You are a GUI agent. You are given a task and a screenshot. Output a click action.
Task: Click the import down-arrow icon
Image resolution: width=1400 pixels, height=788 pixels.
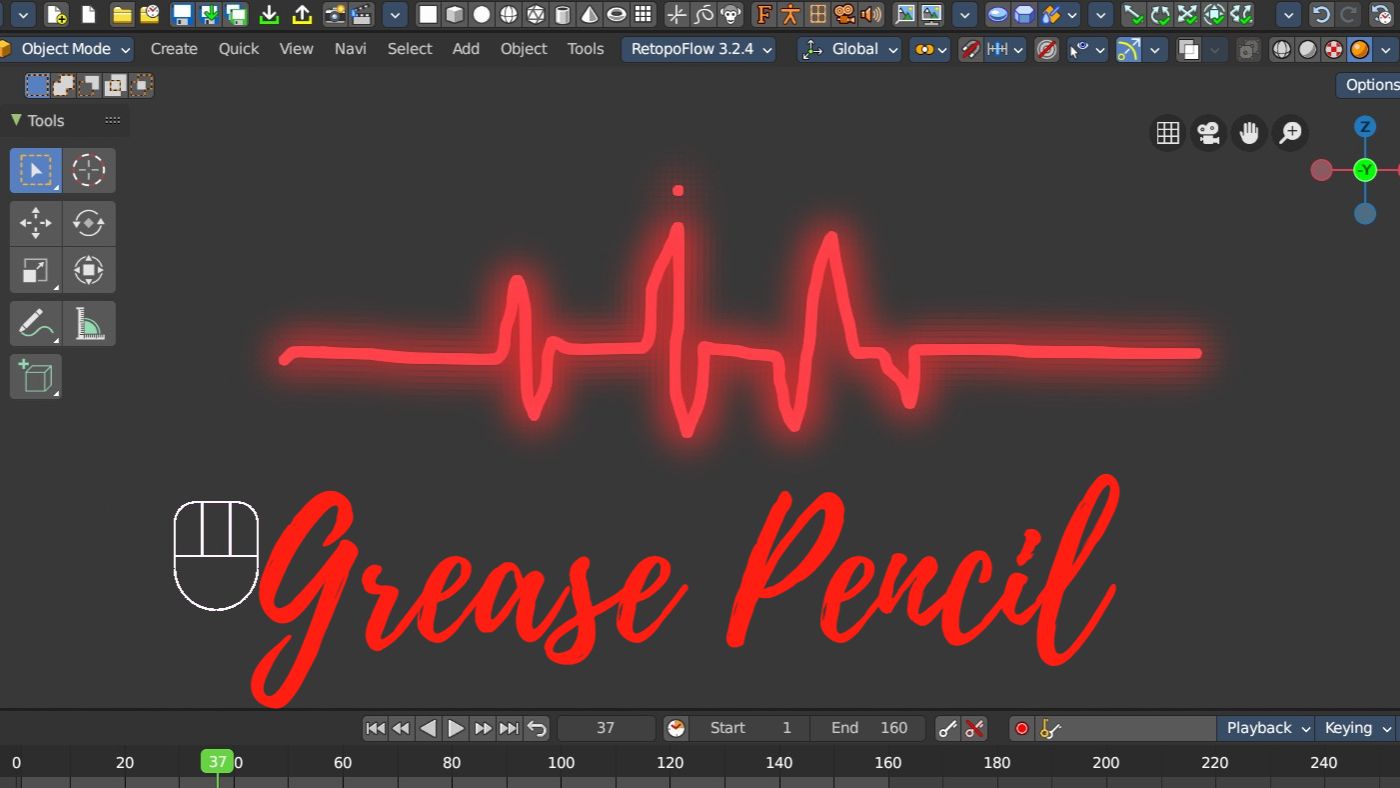point(269,15)
